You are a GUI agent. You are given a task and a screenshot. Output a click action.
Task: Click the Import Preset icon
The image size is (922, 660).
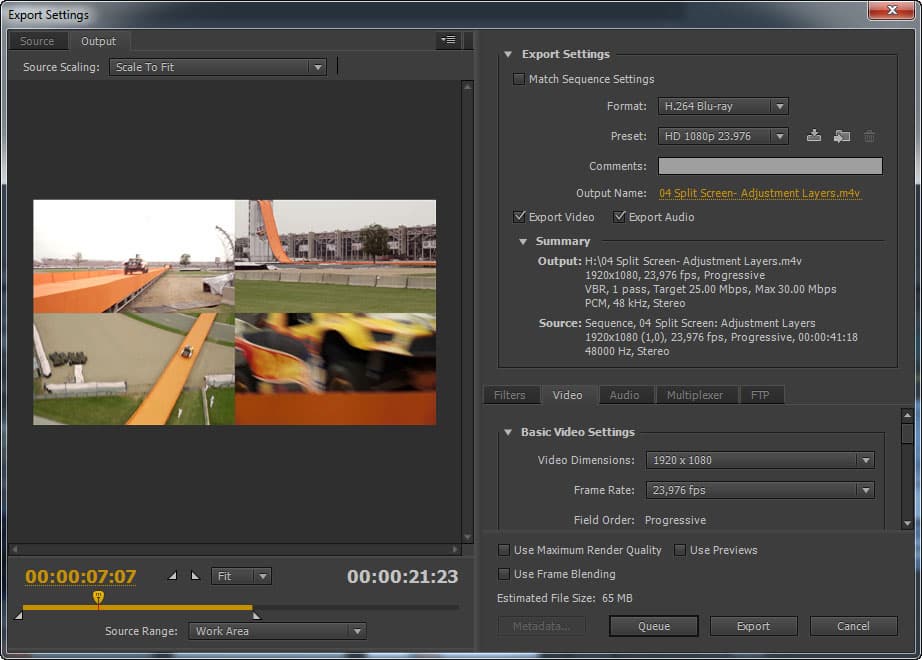click(x=842, y=136)
